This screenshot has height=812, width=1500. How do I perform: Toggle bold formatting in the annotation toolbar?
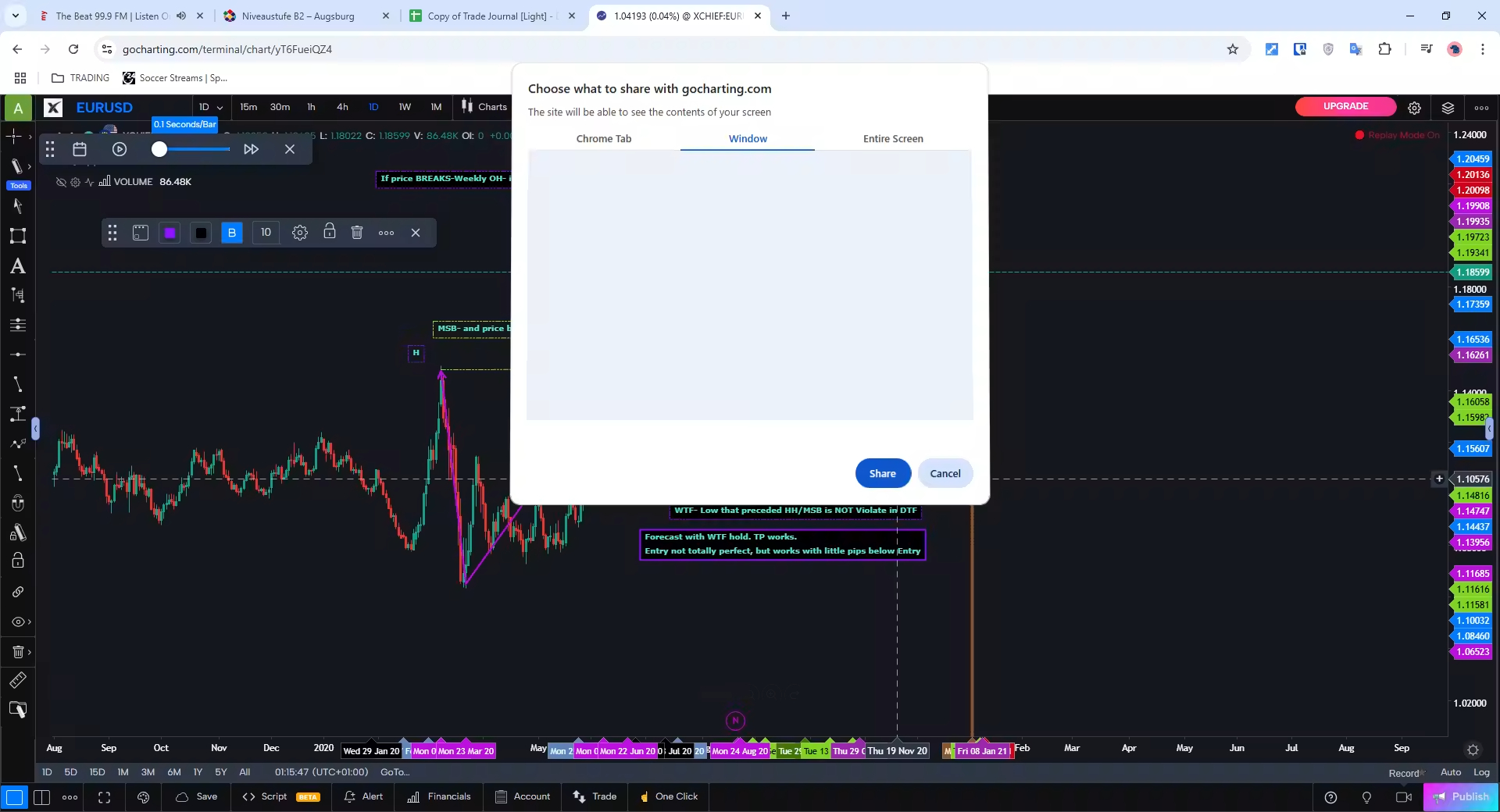pos(231,233)
